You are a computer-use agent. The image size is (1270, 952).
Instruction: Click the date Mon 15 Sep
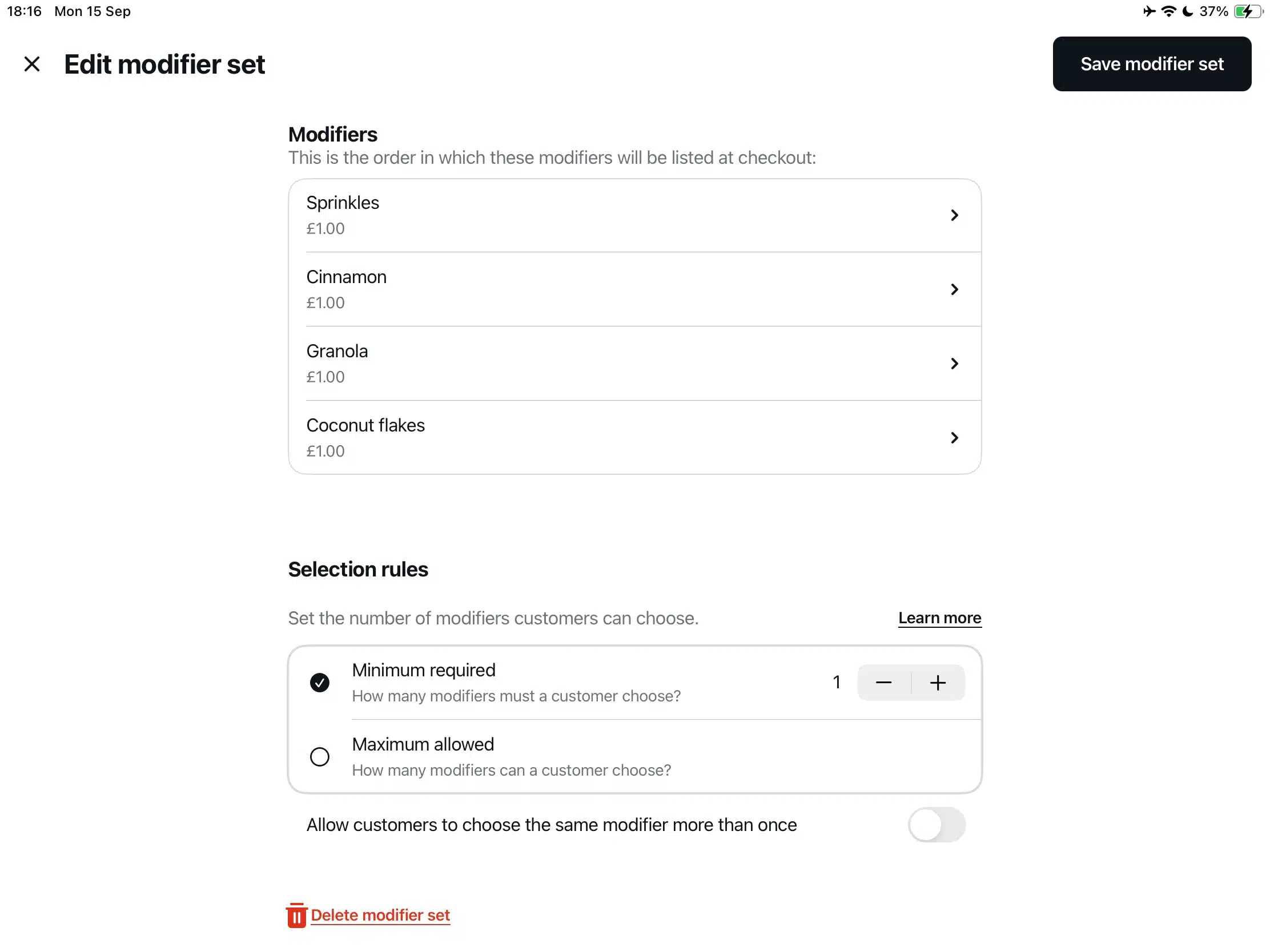92,11
